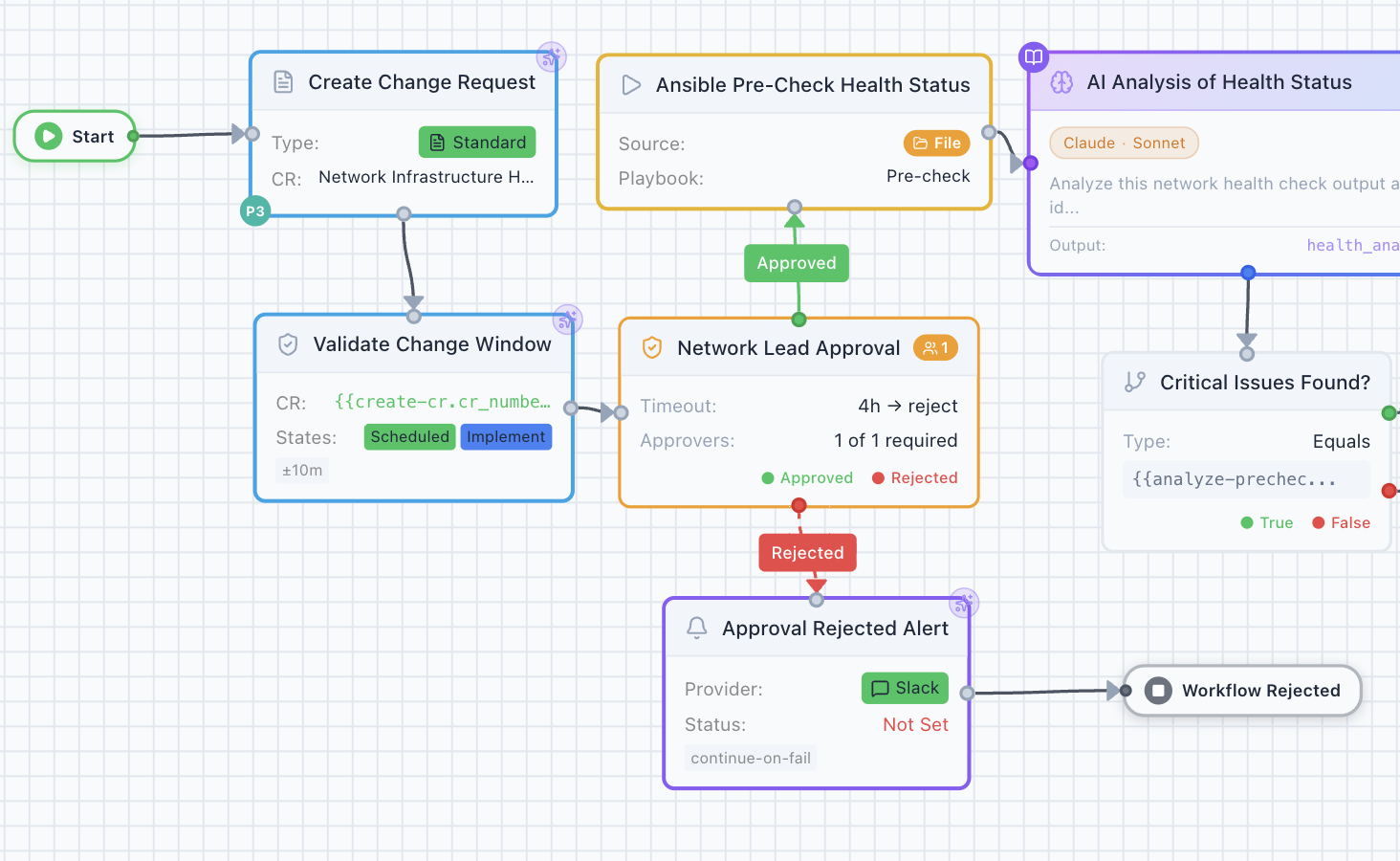1400x861 pixels.
Task: Click the green True port on Critical Issues node
Action: pos(1389,413)
